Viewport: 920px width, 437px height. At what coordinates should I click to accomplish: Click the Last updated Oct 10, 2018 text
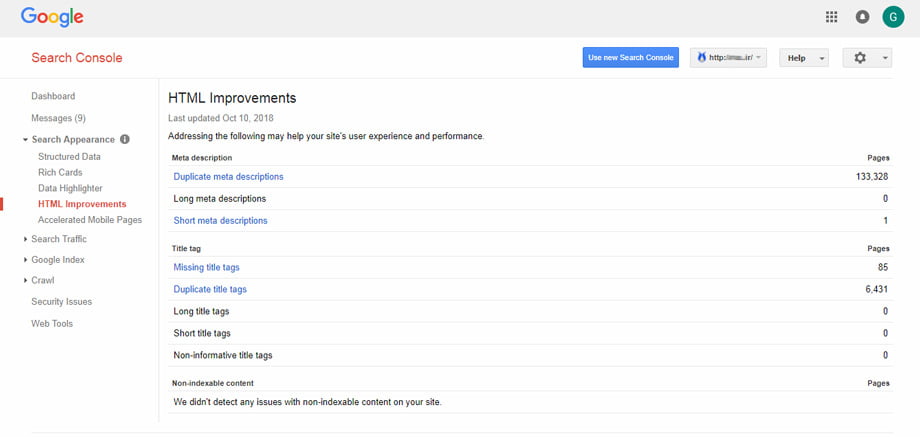pos(221,118)
